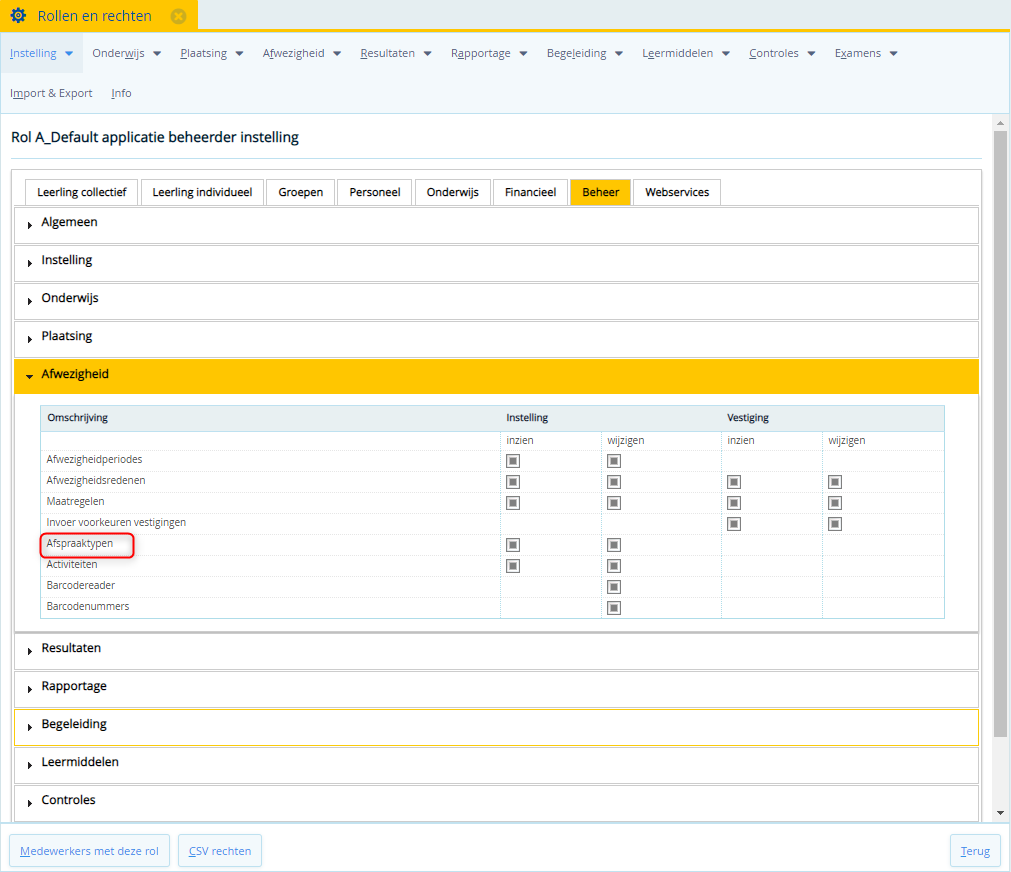The height and width of the screenshot is (872, 1011).
Task: Toggle Afspraaktypen Instelling wijzigen checkbox
Action: tap(614, 545)
